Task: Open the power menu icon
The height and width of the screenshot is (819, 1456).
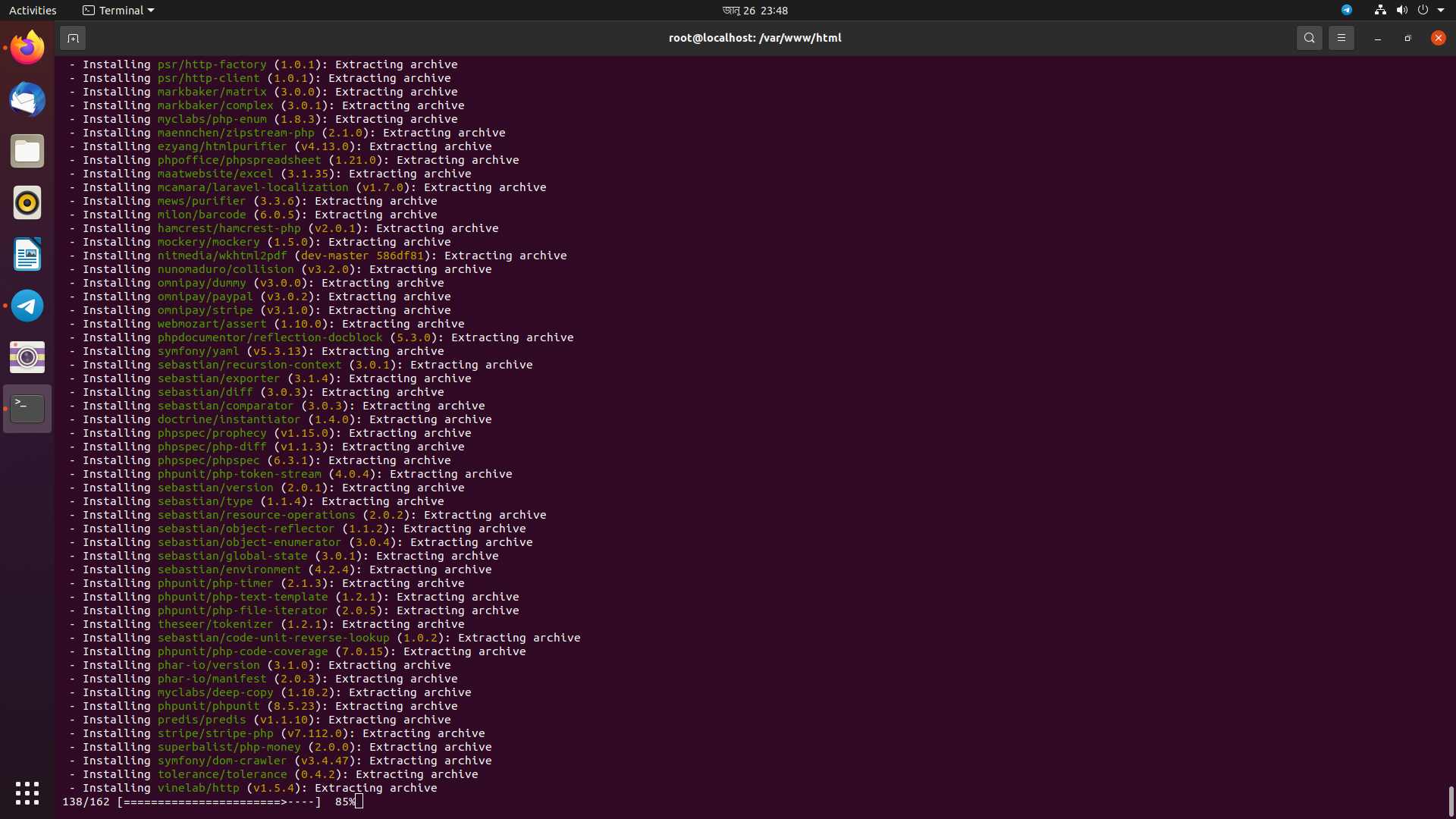Action: coord(1423,10)
